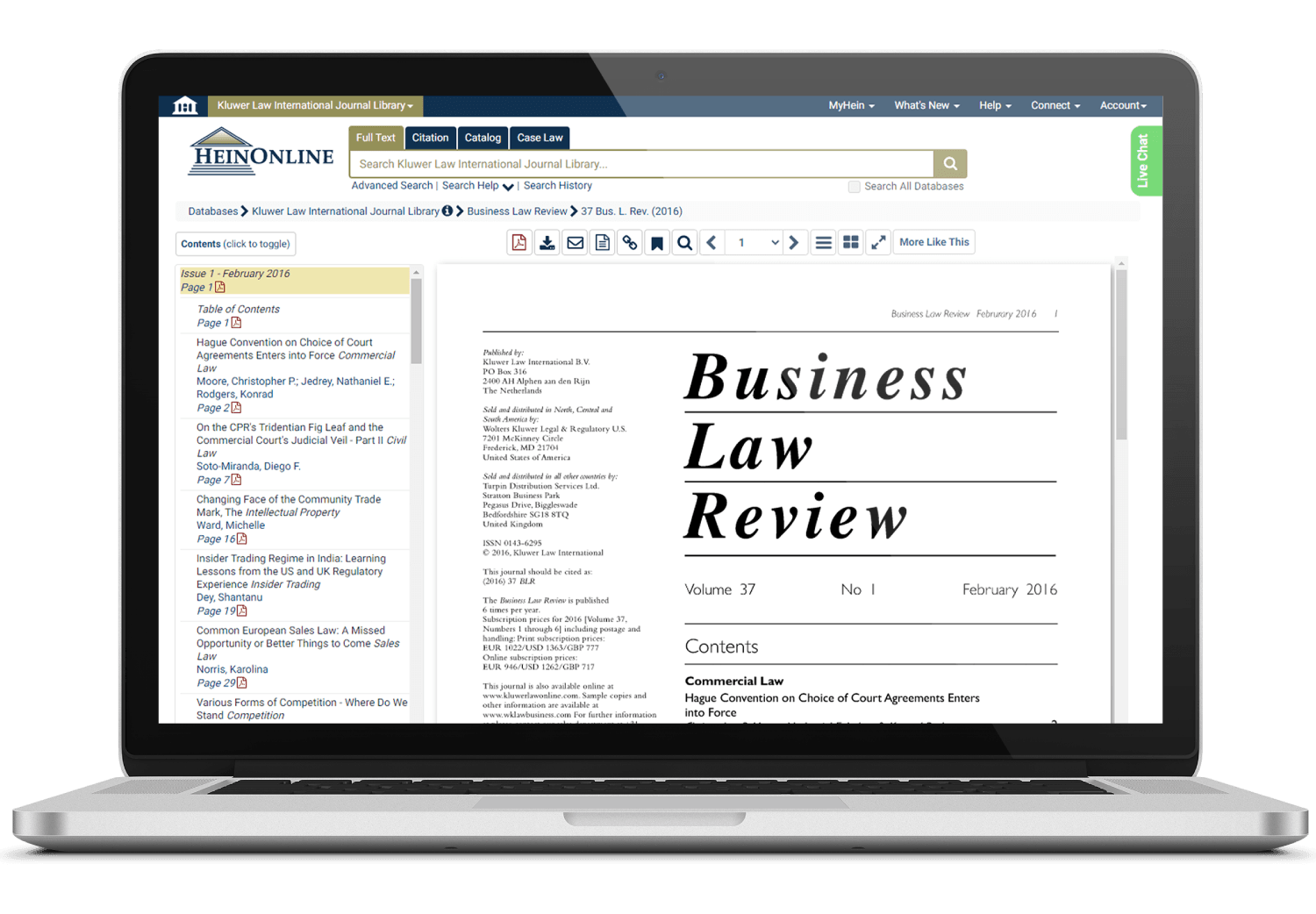
Task: Go to the previous page arrow
Action: [712, 243]
